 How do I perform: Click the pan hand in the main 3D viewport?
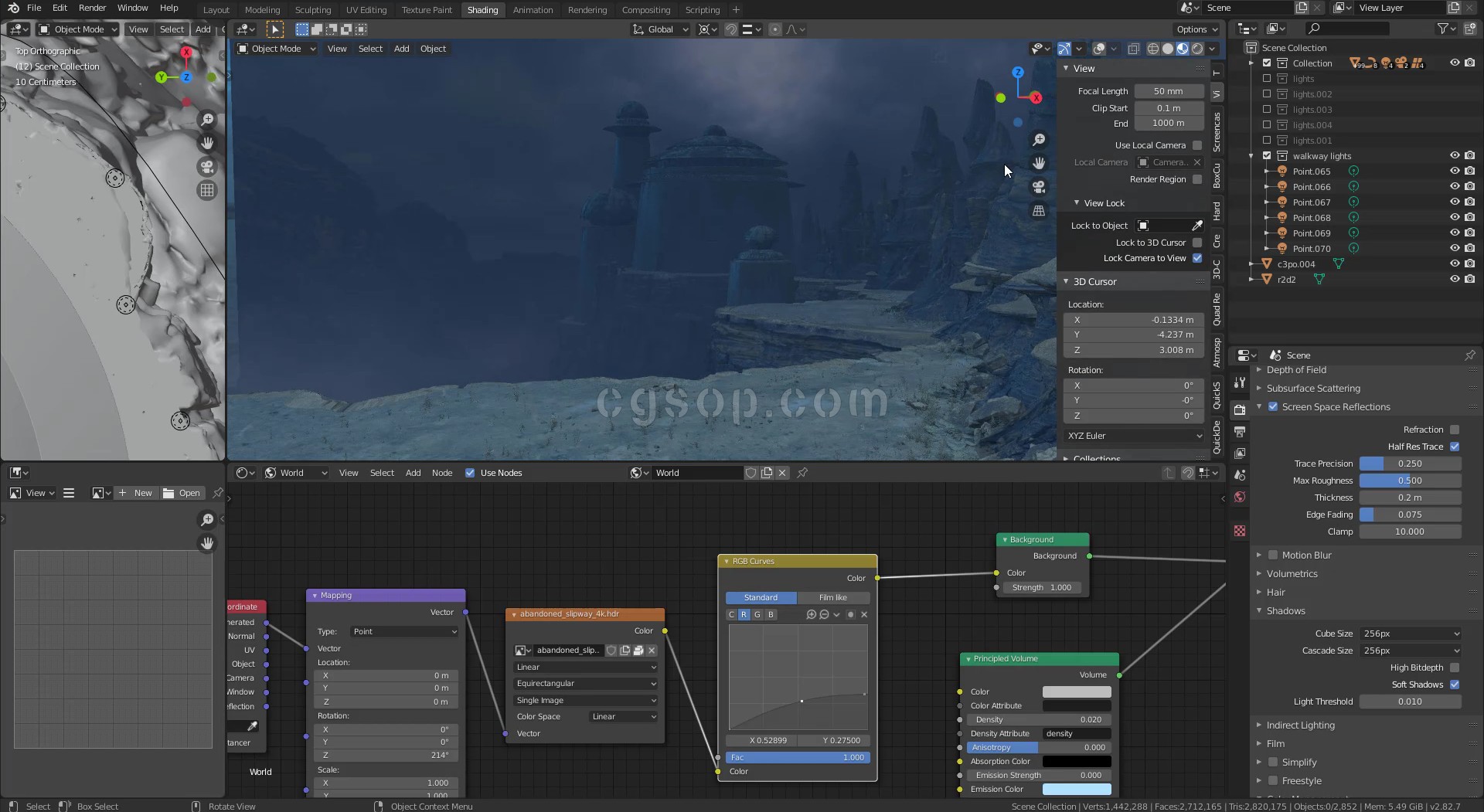click(1039, 163)
